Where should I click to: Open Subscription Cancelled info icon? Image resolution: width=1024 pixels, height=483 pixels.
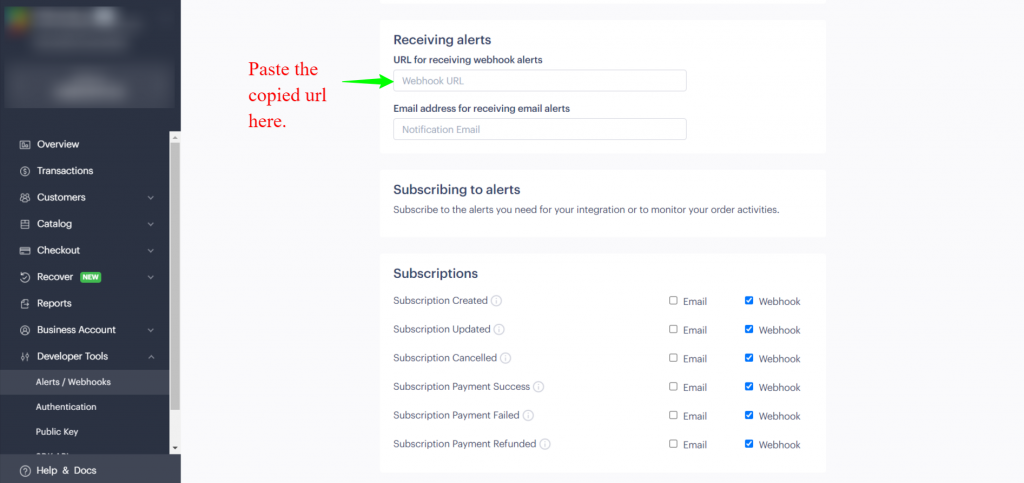point(505,358)
